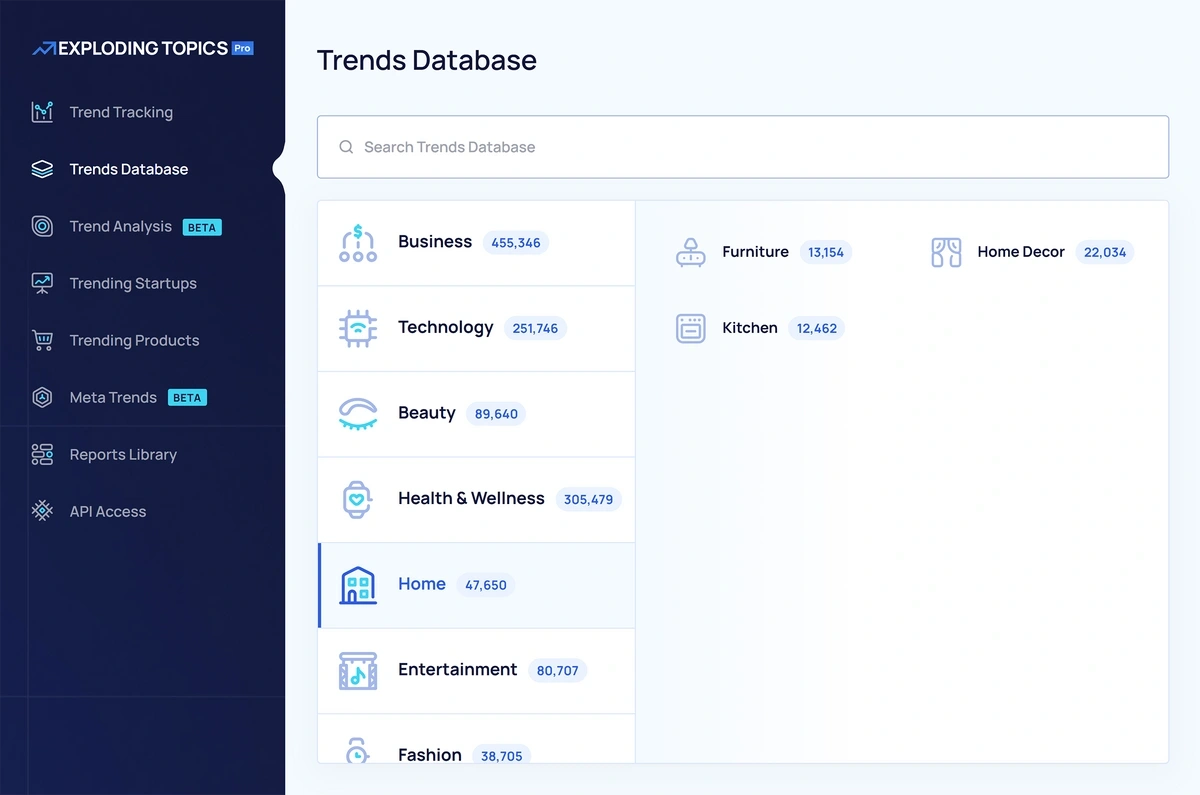Open the Furniture subcategory
Viewport: 1200px width, 795px height.
tap(755, 252)
